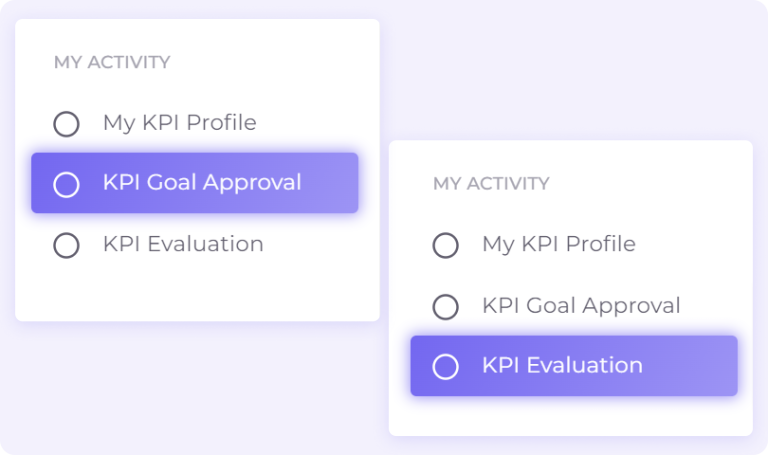Select My KPI Profile radio in left card
The image size is (768, 455).
66,124
